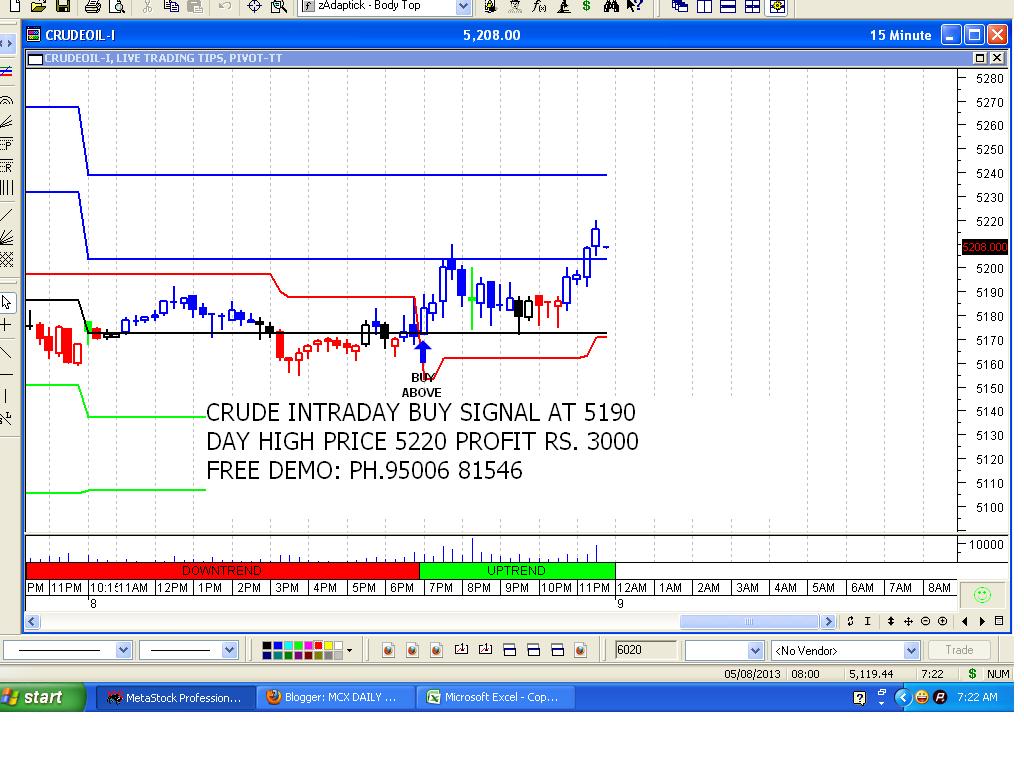The width and height of the screenshot is (1024, 768).
Task: Open the zAdaptick expert advisor dropdown
Action: (x=464, y=7)
